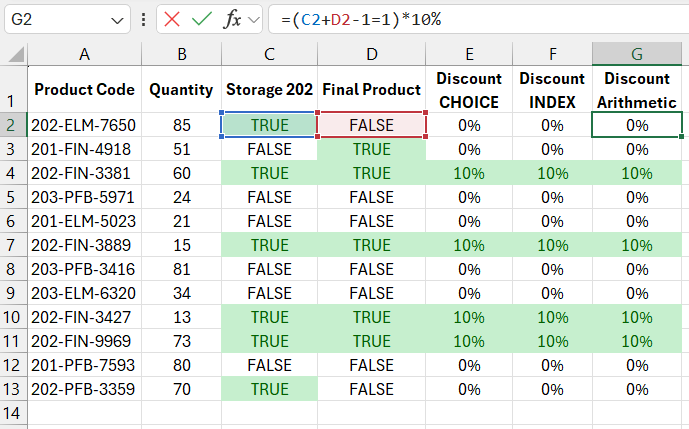Click quantity cell showing 60
The width and height of the screenshot is (689, 429).
coord(181,173)
